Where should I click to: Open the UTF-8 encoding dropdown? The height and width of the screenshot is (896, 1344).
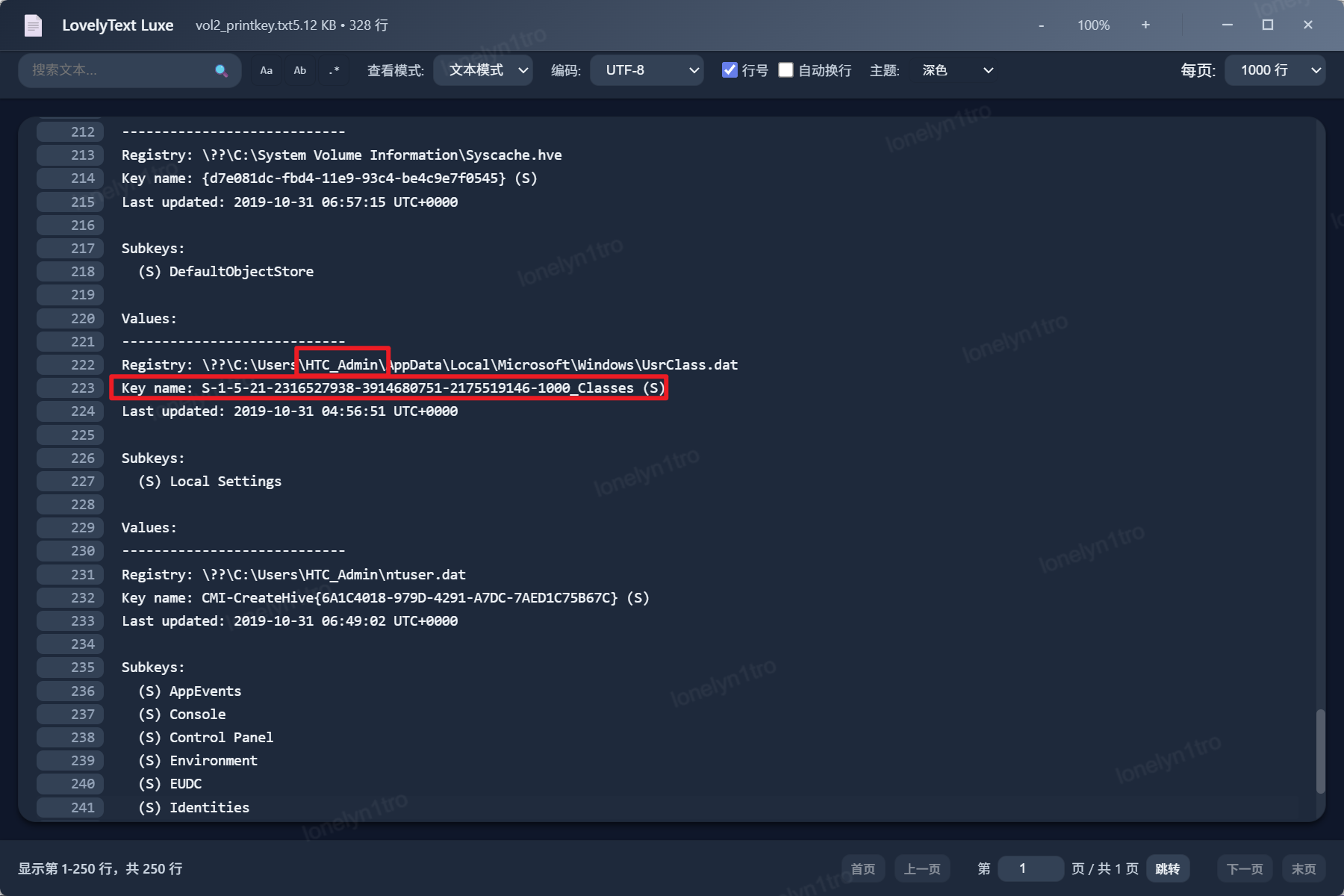point(647,70)
